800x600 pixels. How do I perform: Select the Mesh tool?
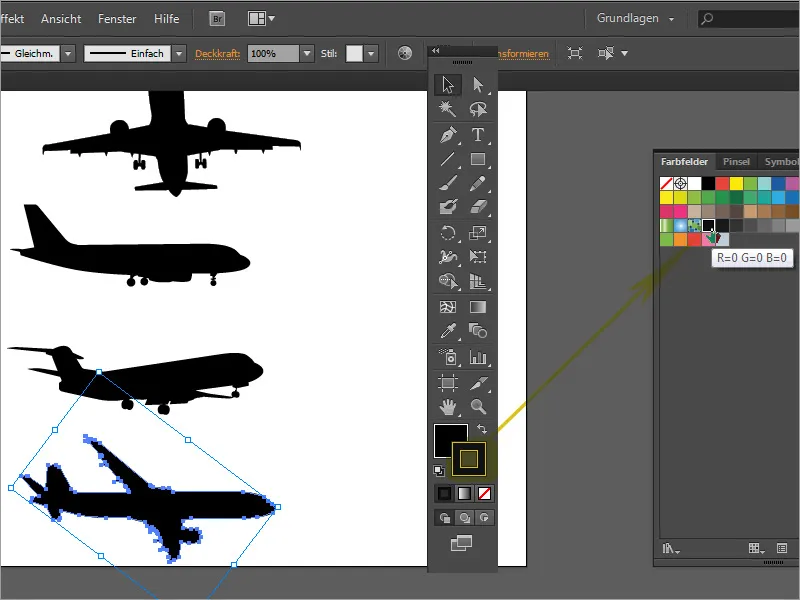coord(448,307)
